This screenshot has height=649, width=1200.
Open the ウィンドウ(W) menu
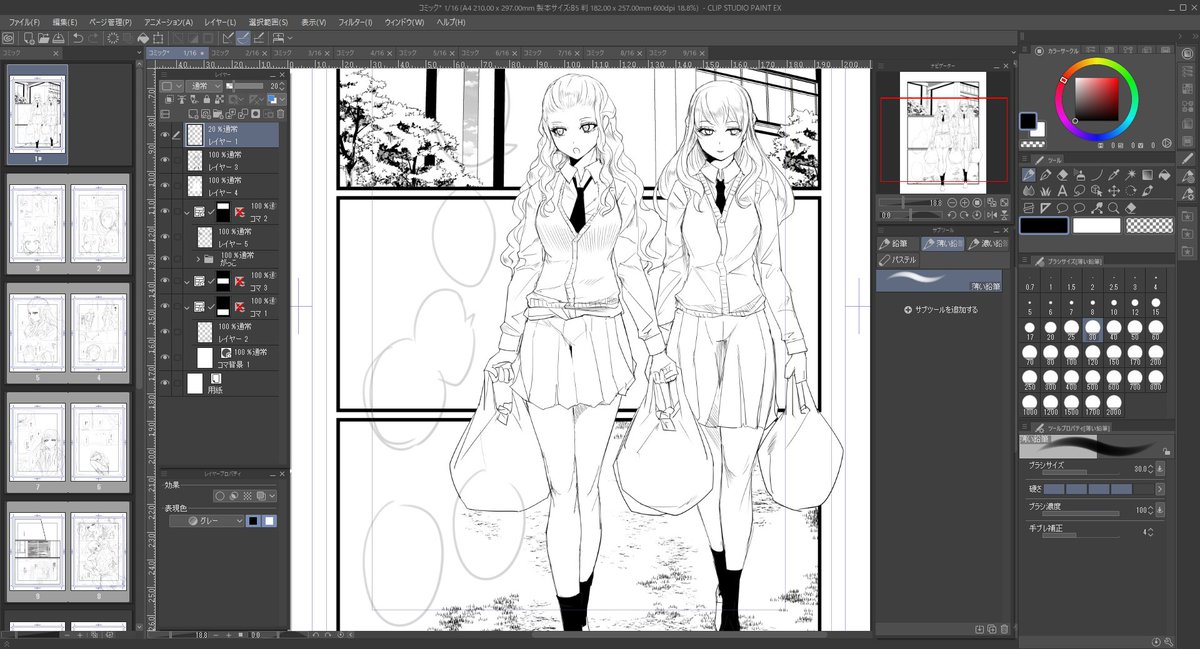click(404, 21)
